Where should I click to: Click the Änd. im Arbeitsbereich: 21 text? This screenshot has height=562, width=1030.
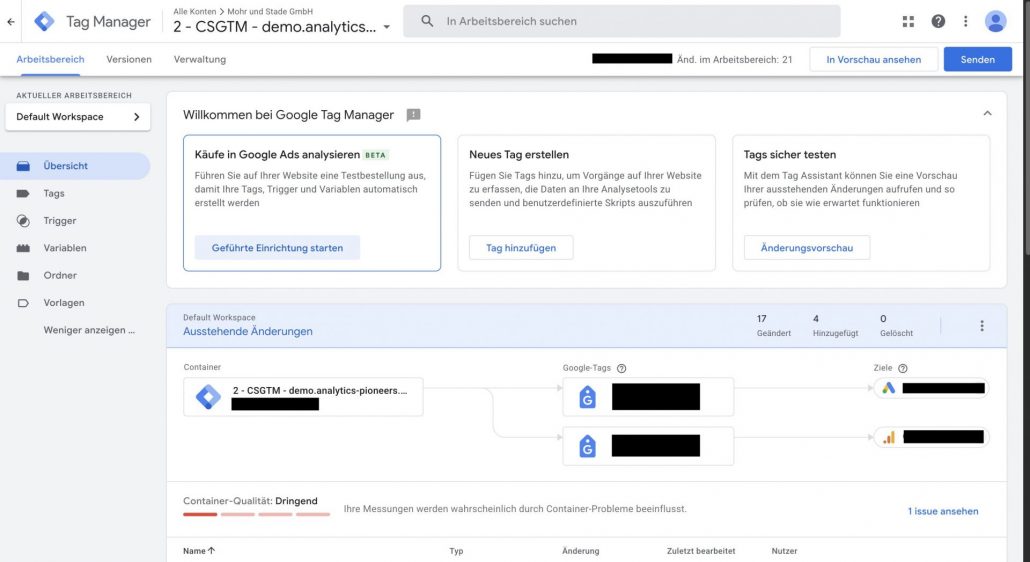pos(734,59)
